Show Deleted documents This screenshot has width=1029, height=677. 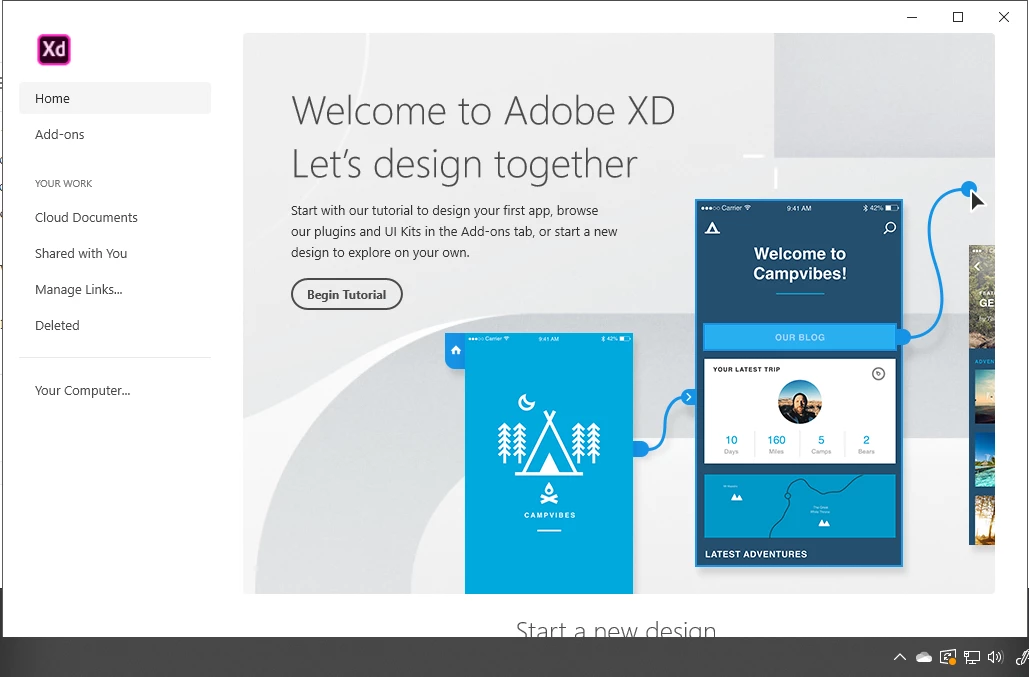[x=57, y=326]
